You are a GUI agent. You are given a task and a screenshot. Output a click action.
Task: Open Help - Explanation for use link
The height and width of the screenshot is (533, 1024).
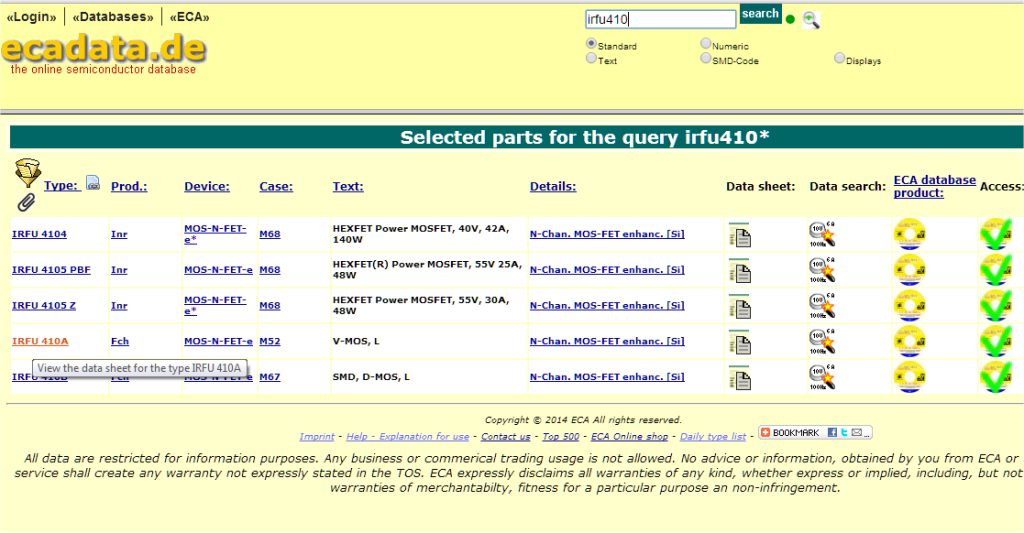(x=408, y=436)
